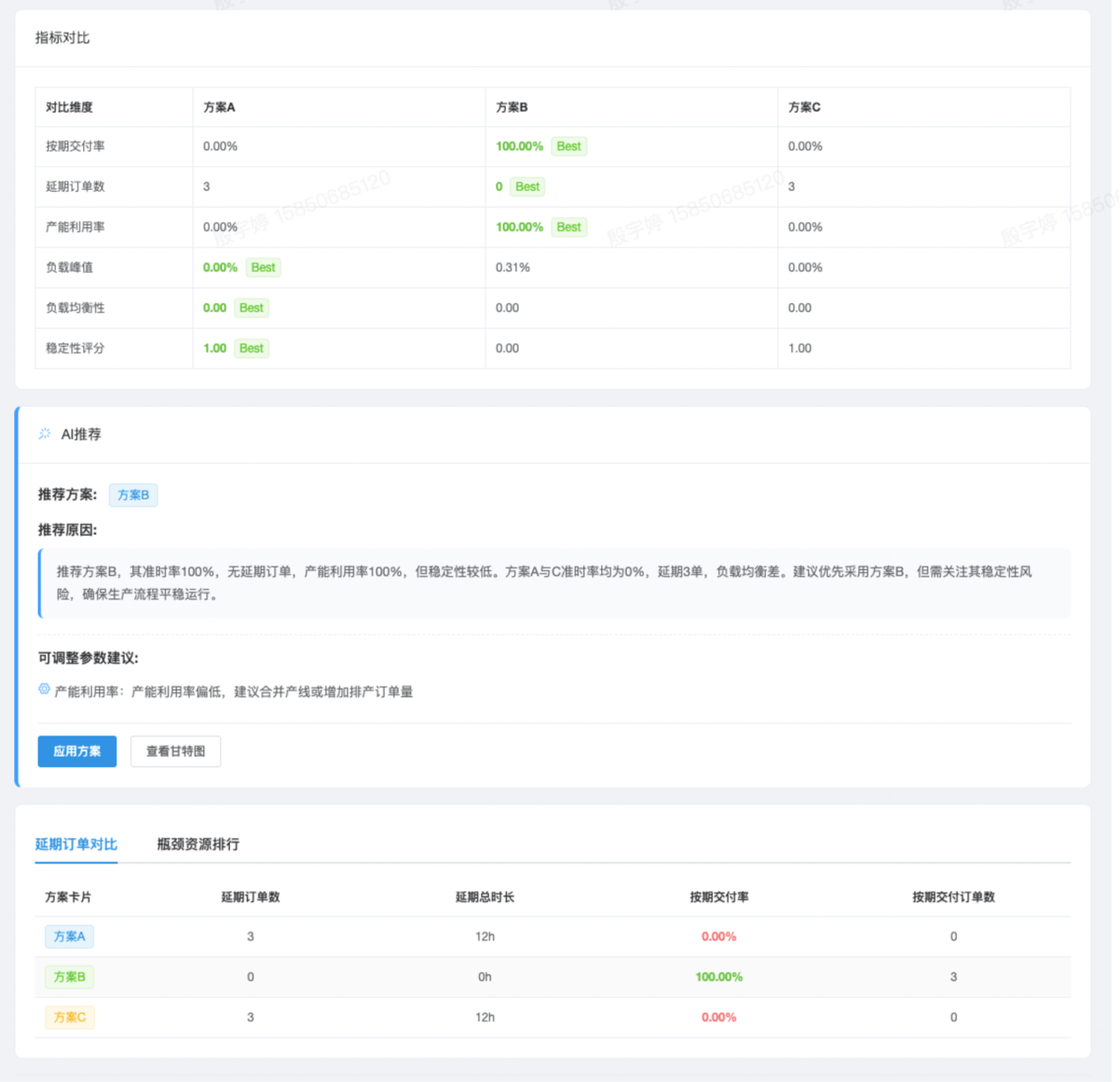Click the 0.31% value in 负载峰值 row
The width and height of the screenshot is (1120, 1082).
point(512,267)
